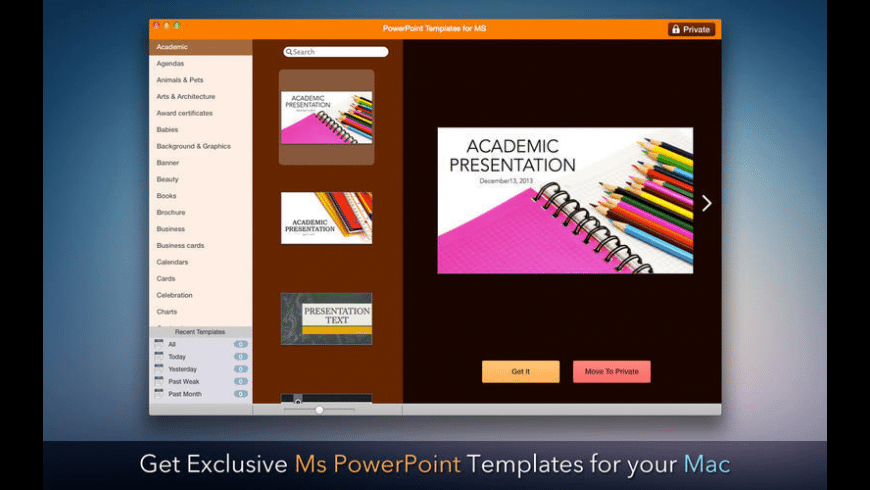The width and height of the screenshot is (870, 490).
Task: Select pink notebook Academic Presentation thumbnail
Action: (326, 118)
